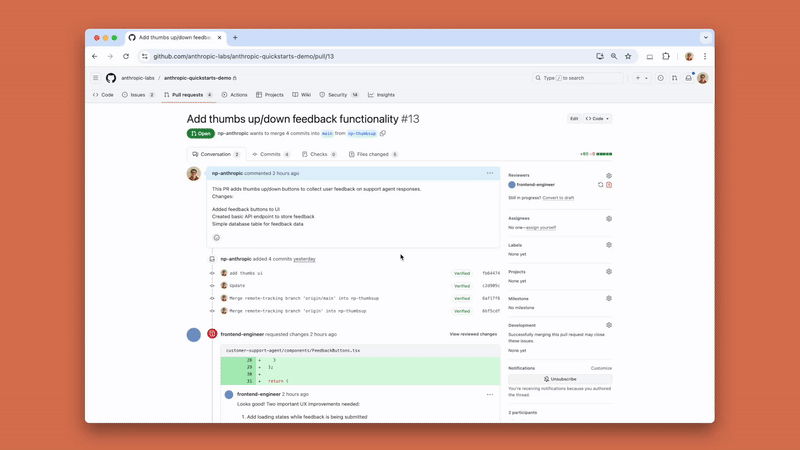800x450 pixels.
Task: Click the Edit title button
Action: [x=574, y=118]
